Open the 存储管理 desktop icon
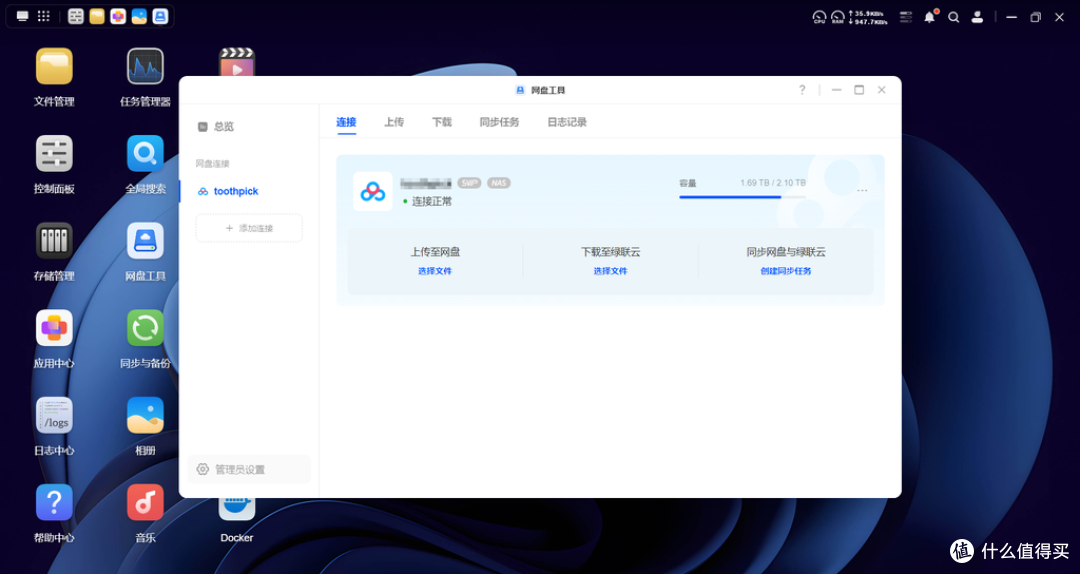The width and height of the screenshot is (1080, 574). pos(54,241)
